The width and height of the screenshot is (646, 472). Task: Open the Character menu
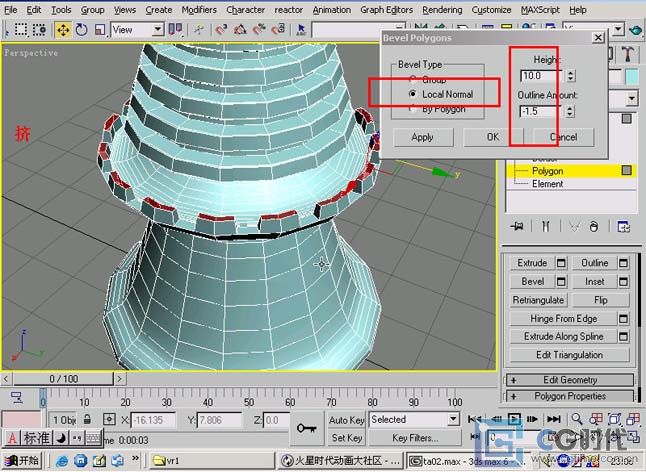(246, 9)
